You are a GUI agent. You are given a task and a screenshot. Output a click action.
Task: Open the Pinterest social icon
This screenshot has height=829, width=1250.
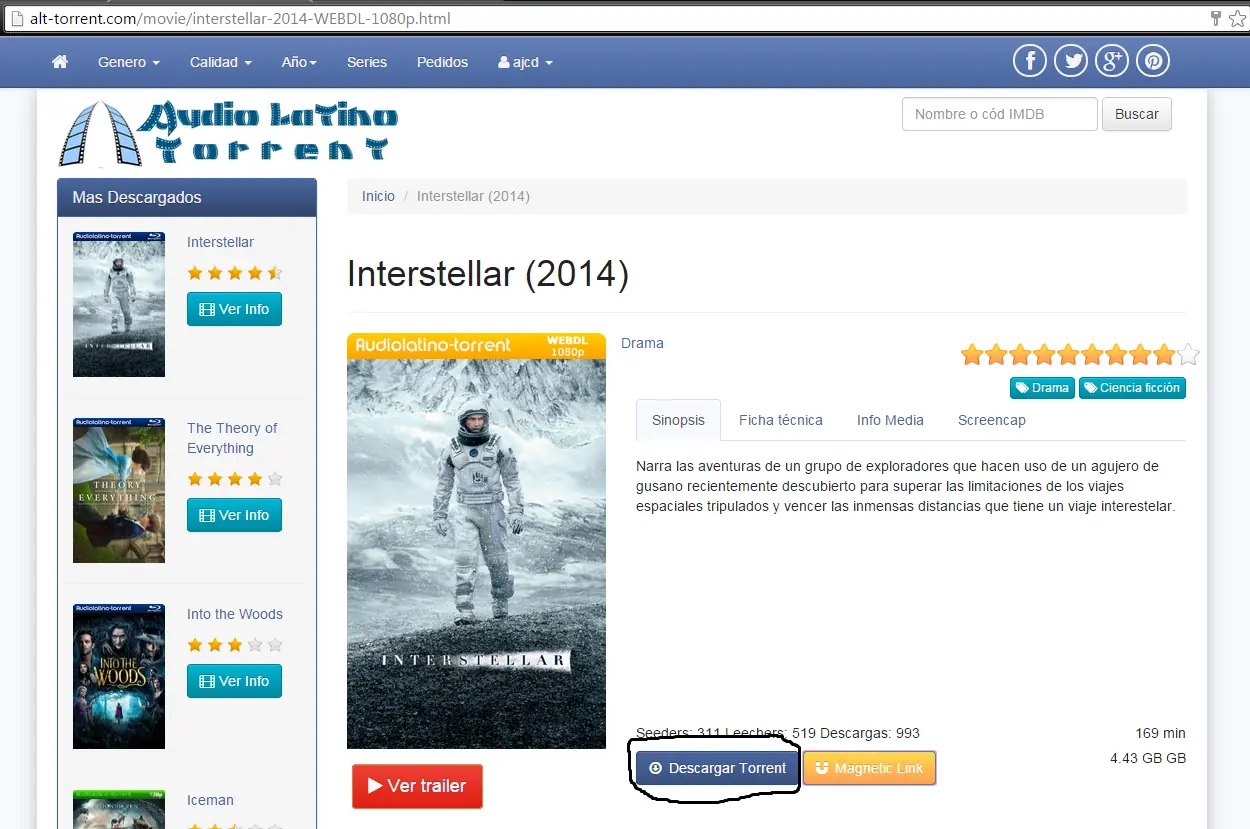coord(1153,61)
